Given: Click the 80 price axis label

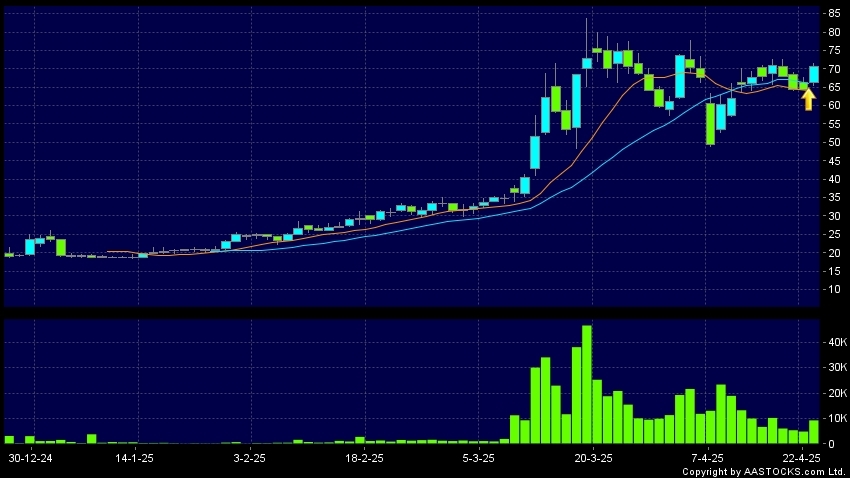Looking at the screenshot, I should [834, 32].
